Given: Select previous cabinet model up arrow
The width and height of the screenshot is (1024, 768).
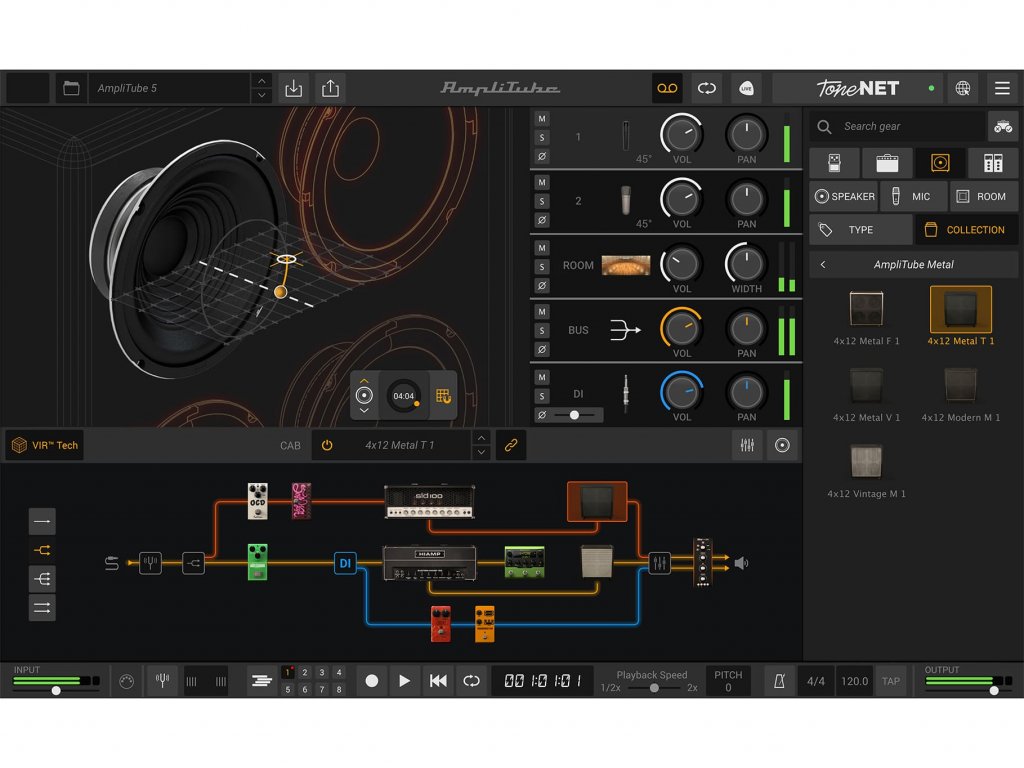Looking at the screenshot, I should 481,438.
